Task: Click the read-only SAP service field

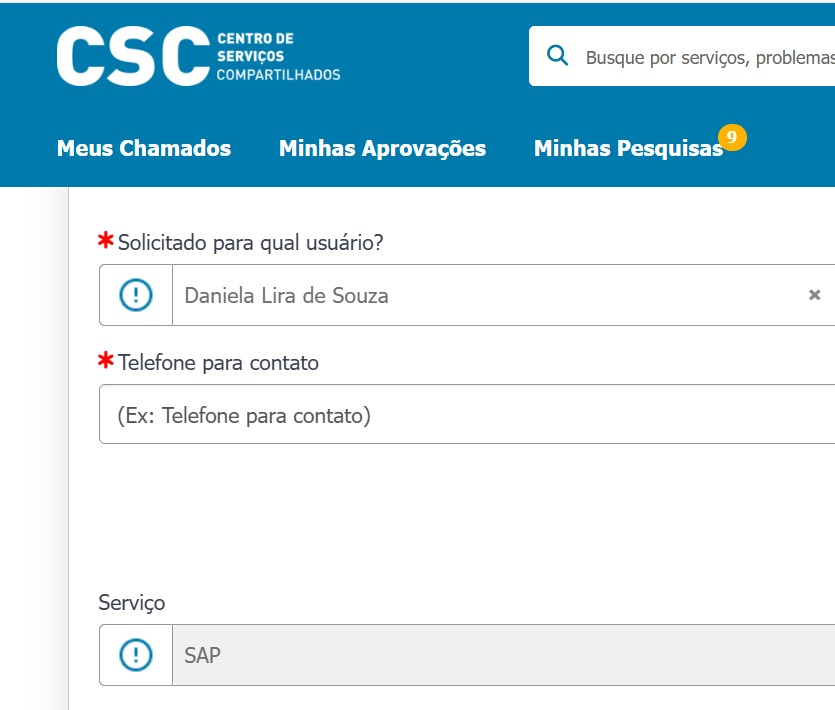Action: tap(503, 655)
